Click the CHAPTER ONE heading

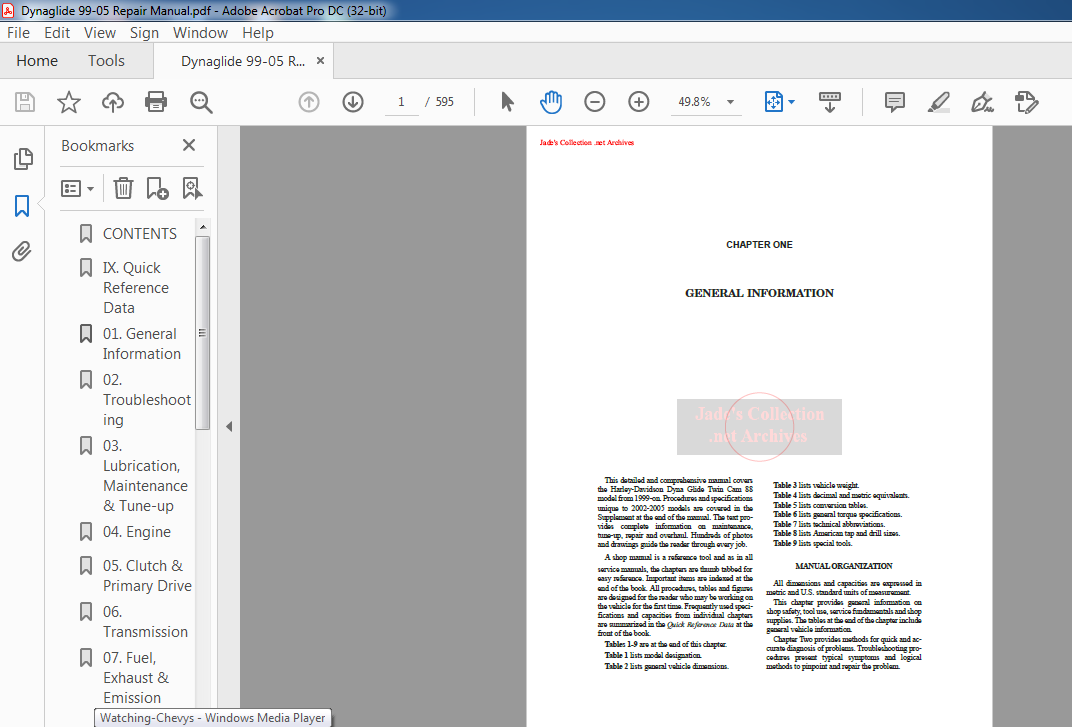click(759, 244)
